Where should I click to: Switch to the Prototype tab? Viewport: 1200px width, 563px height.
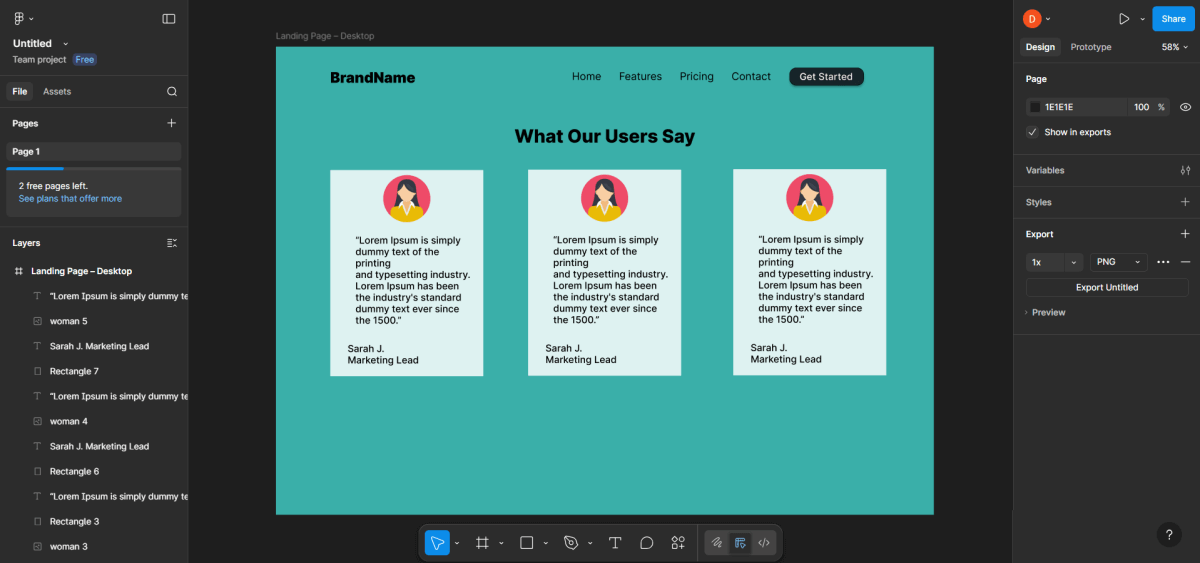[1090, 47]
